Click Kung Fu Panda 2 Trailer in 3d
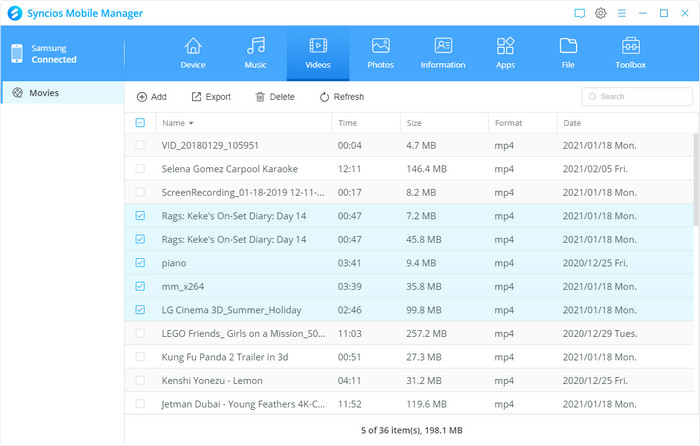This screenshot has width=700, height=446. coord(225,357)
